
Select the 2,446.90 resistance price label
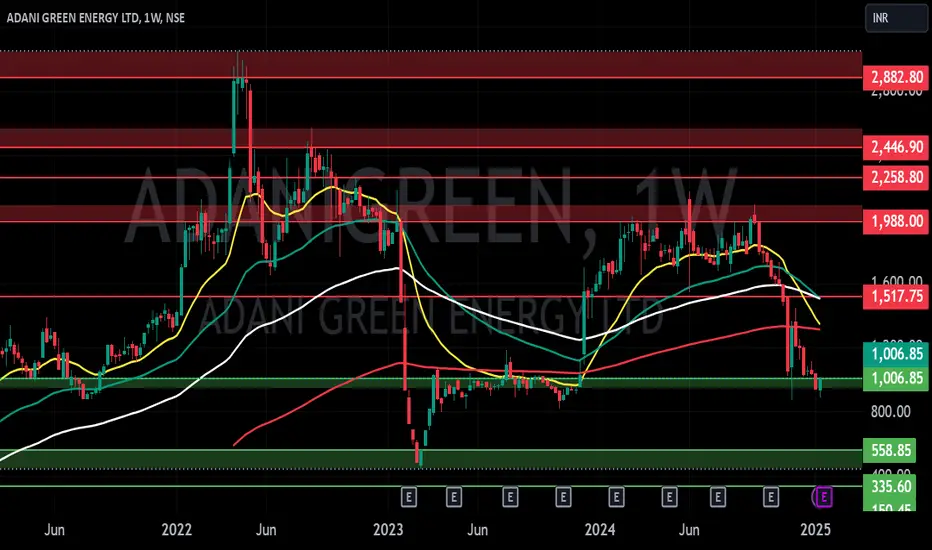pyautogui.click(x=896, y=147)
